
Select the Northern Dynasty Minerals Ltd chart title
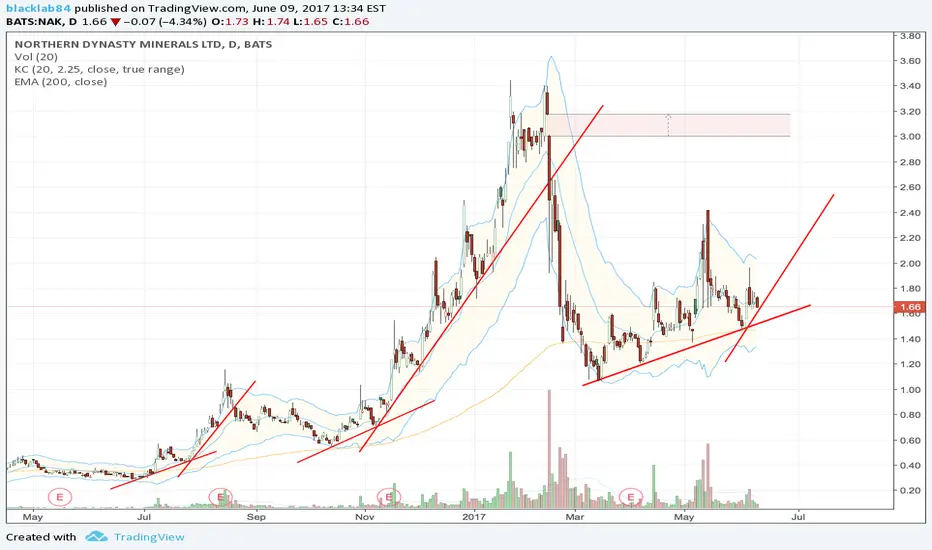143,45
